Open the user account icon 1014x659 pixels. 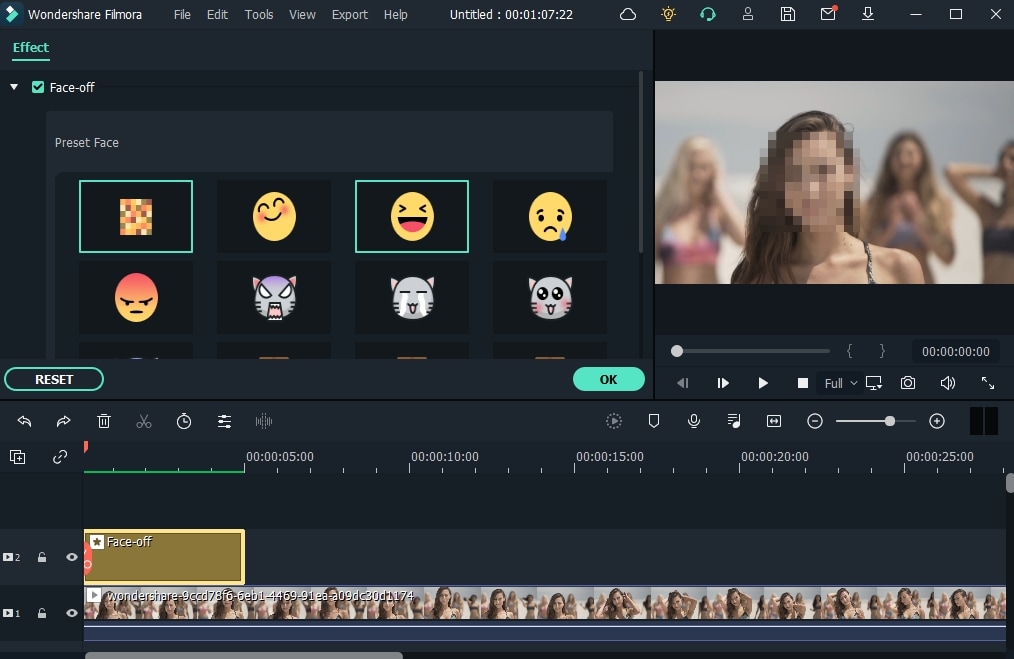(748, 14)
